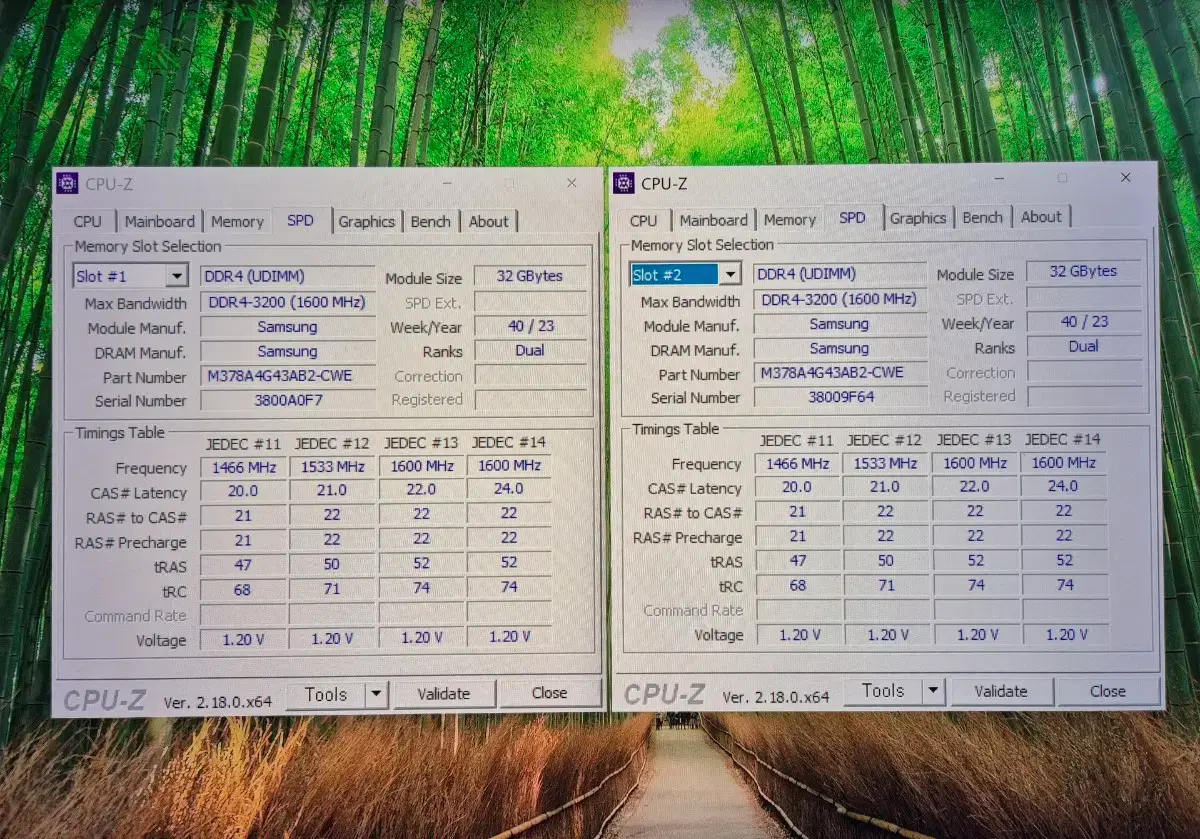Click Week/Year 40 / 23 in left window
The width and height of the screenshot is (1200, 839).
tap(530, 326)
